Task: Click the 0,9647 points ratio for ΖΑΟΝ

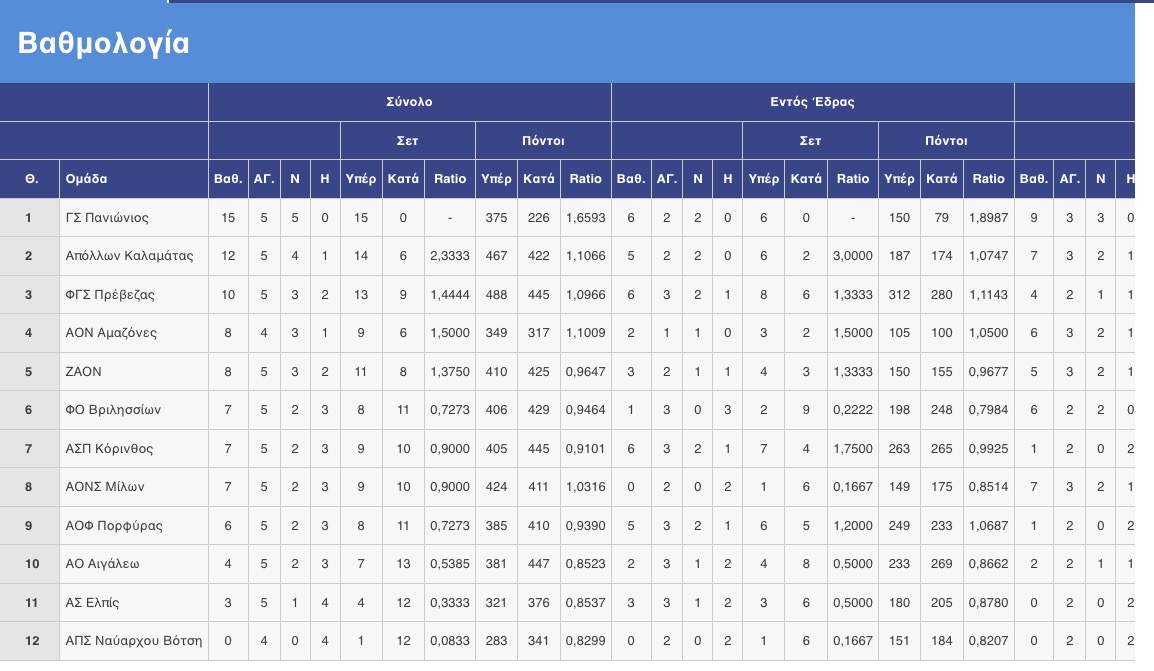Action: (x=586, y=372)
